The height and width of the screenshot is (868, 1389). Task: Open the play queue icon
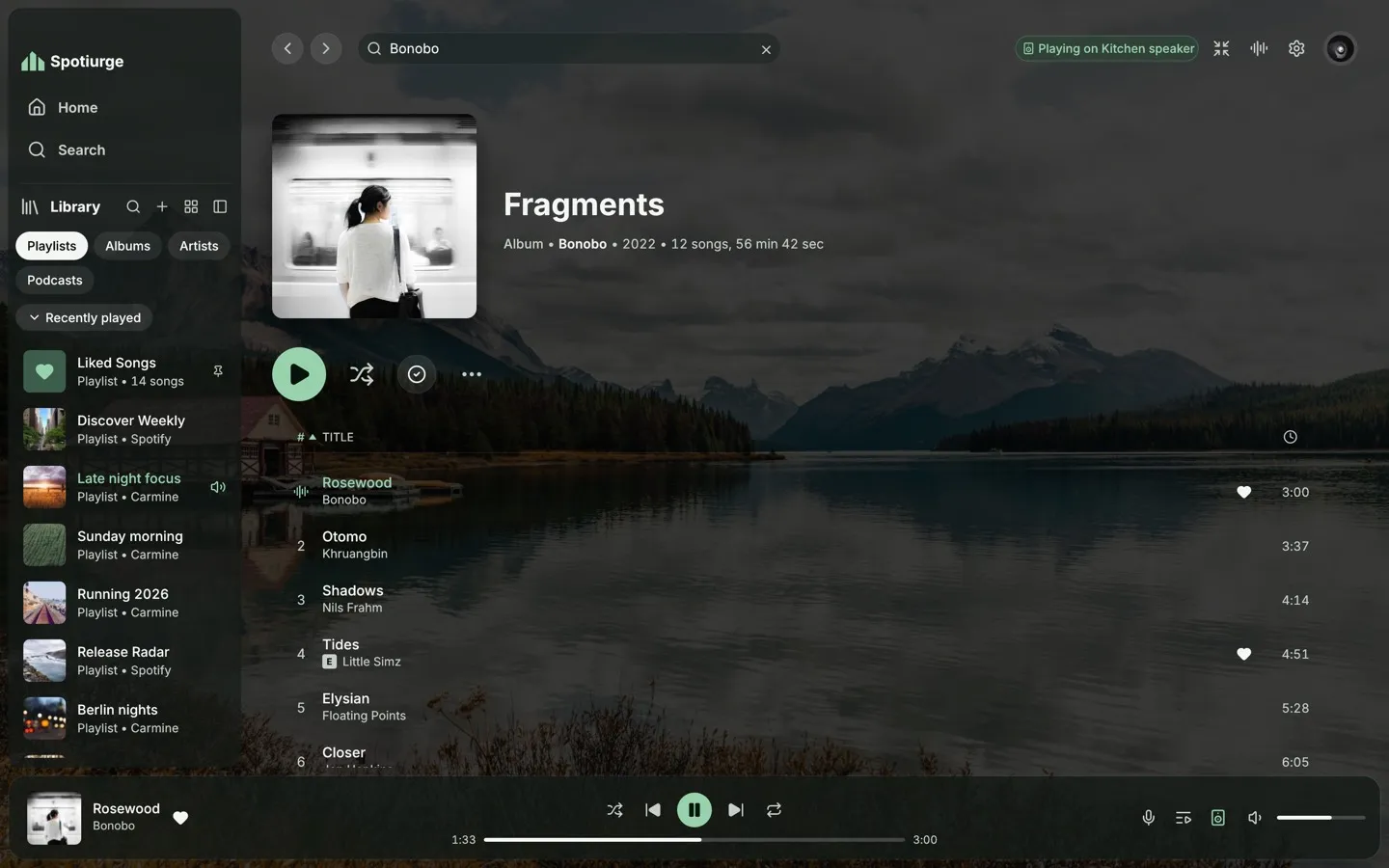(x=1184, y=818)
